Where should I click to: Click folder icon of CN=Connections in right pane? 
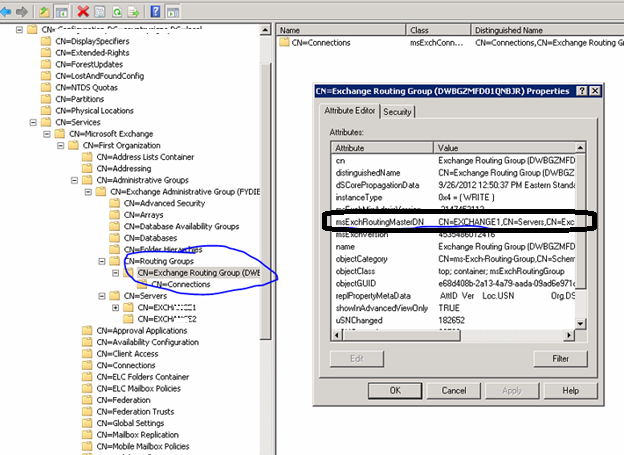click(284, 42)
